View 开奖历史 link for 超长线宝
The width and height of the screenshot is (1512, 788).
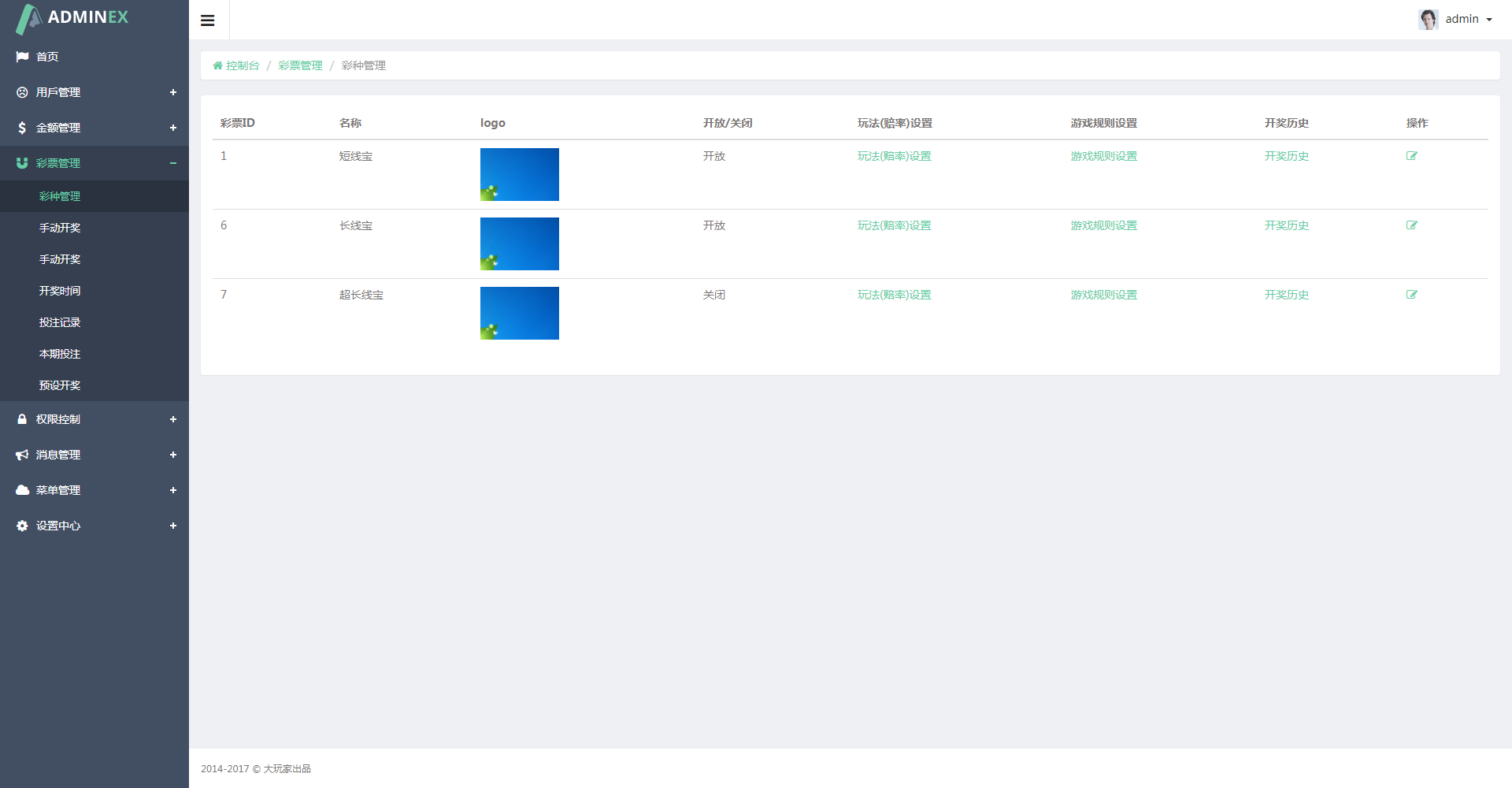[x=1286, y=295]
